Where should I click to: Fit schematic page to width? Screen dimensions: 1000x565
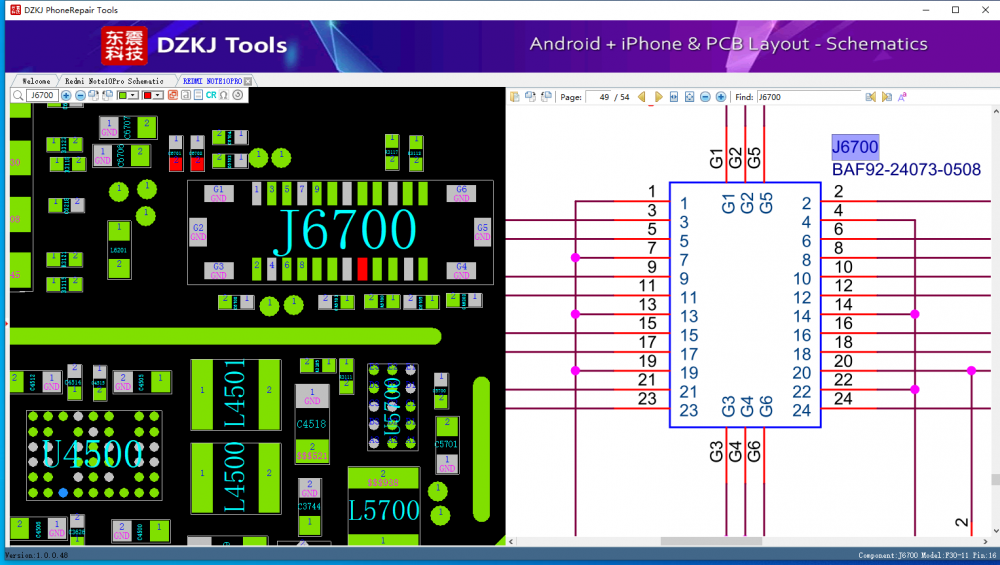(674, 97)
